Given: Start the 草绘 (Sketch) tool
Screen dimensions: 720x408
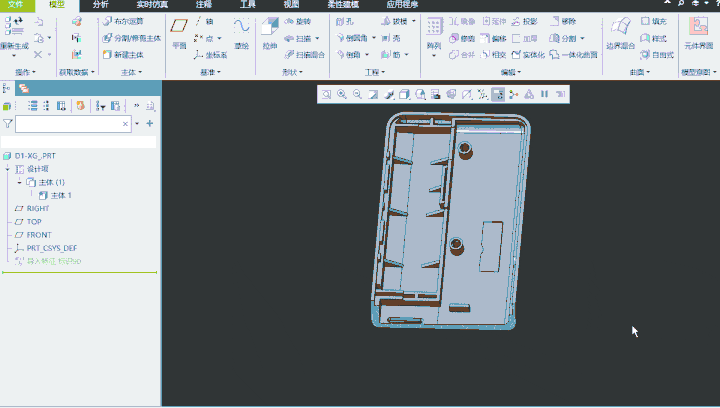Looking at the screenshot, I should pyautogui.click(x=242, y=33).
